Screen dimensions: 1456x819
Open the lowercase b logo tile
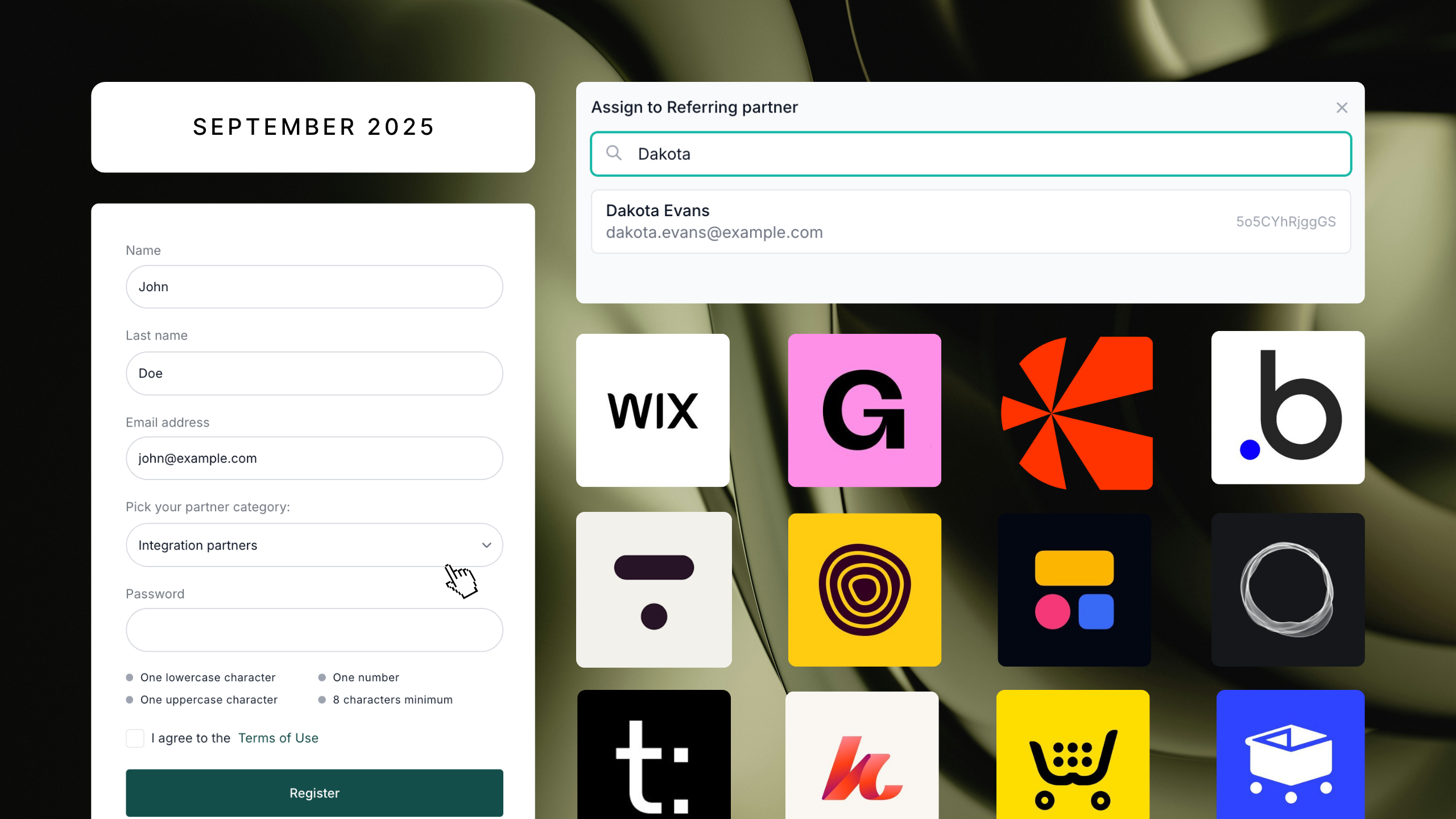1288,407
